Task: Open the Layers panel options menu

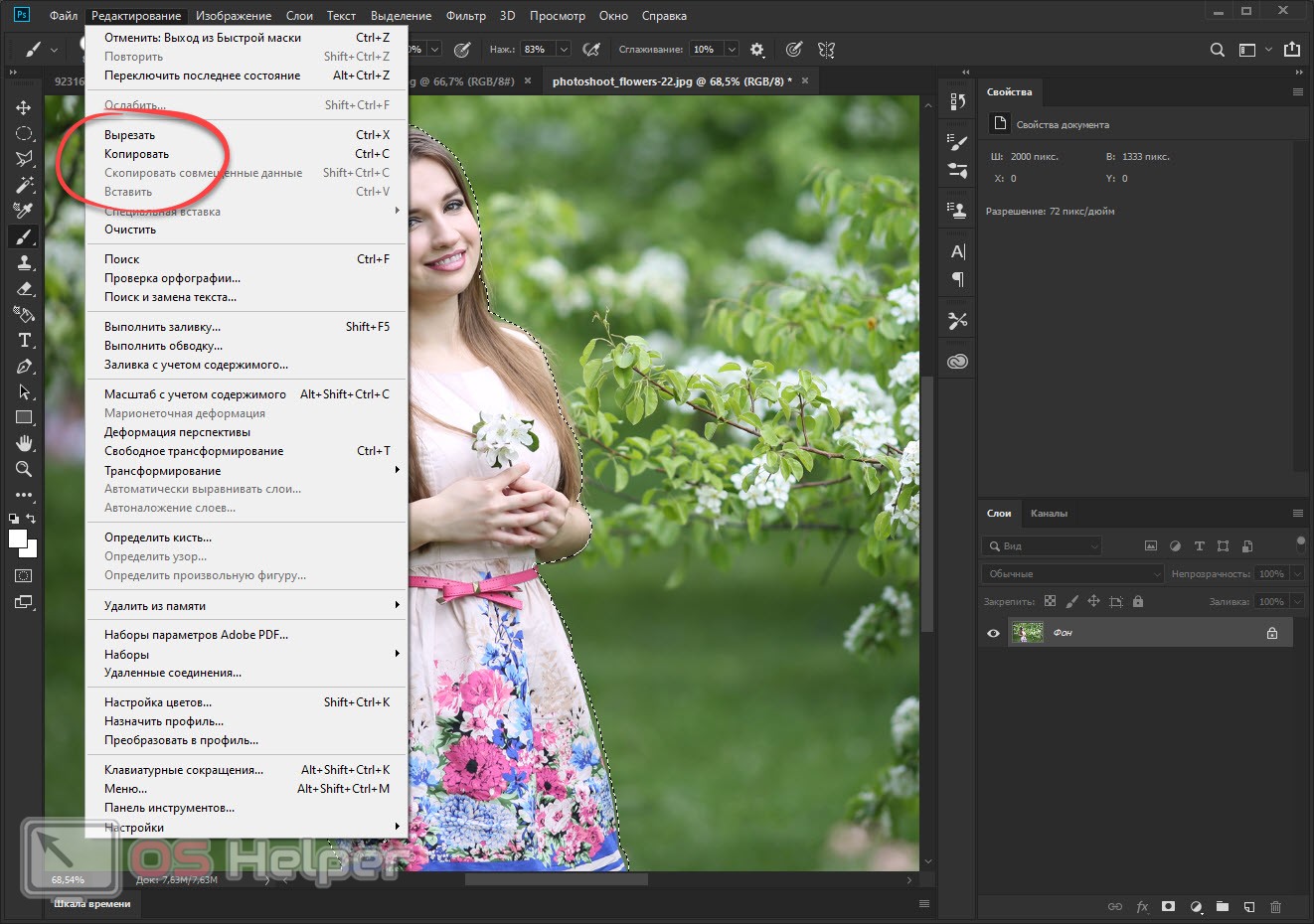Action: tap(1297, 514)
